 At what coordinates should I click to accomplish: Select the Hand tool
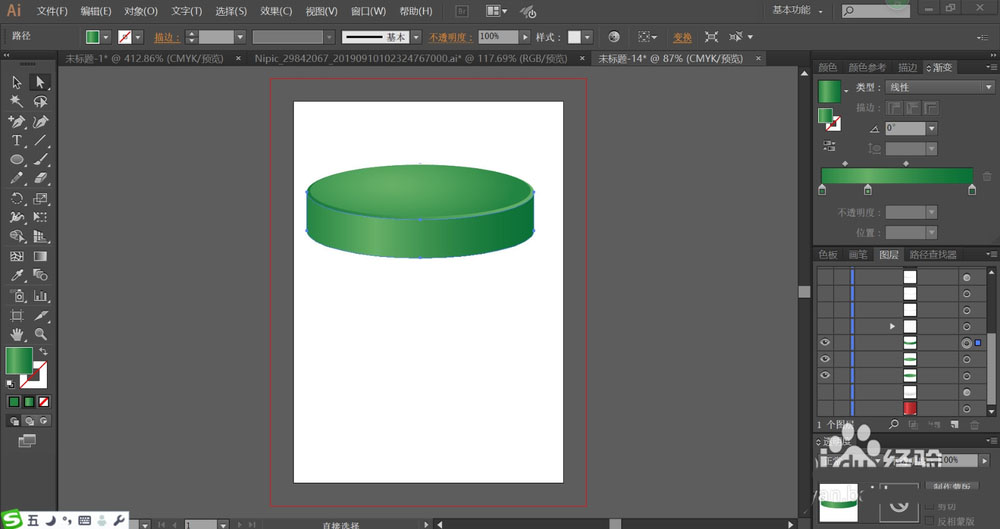point(17,334)
